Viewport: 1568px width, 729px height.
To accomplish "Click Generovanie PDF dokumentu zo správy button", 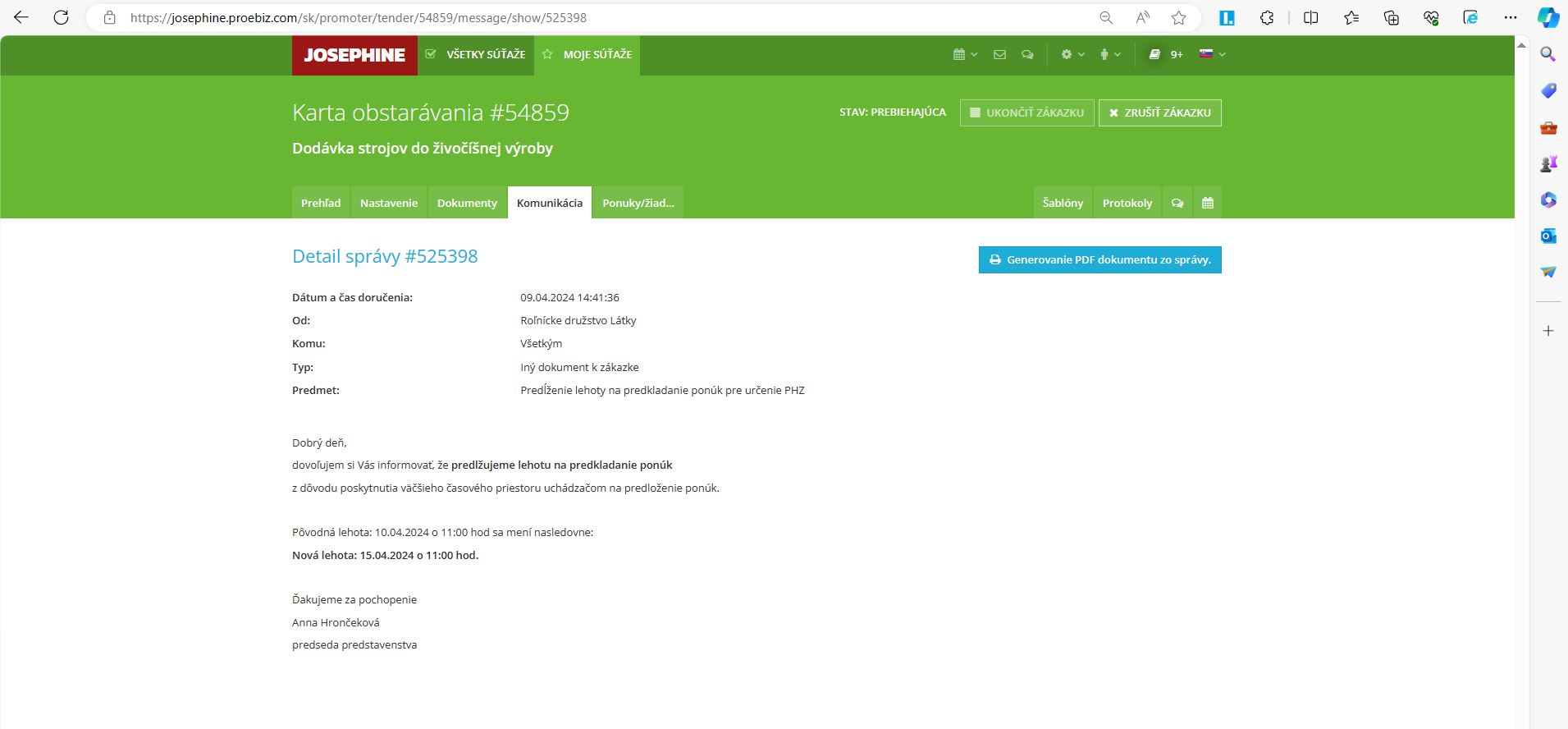I will click(x=1099, y=260).
